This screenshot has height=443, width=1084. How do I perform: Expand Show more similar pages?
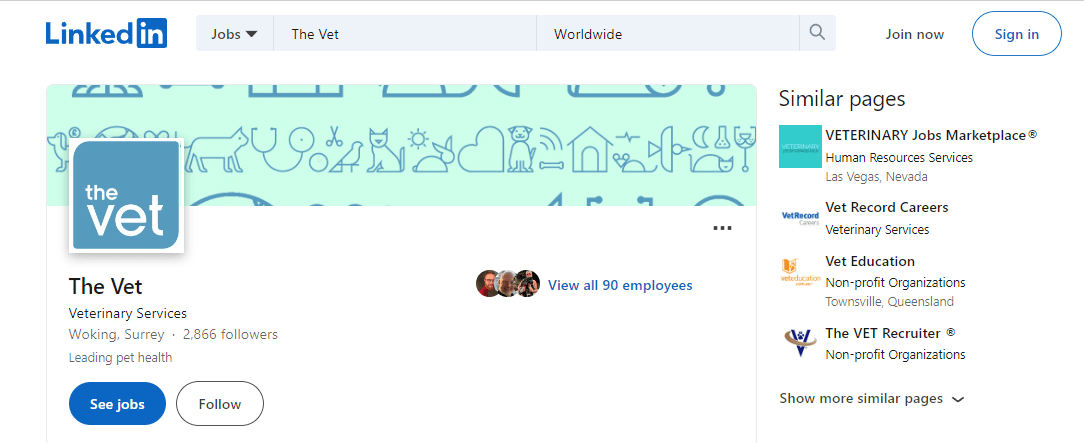pyautogui.click(x=871, y=399)
